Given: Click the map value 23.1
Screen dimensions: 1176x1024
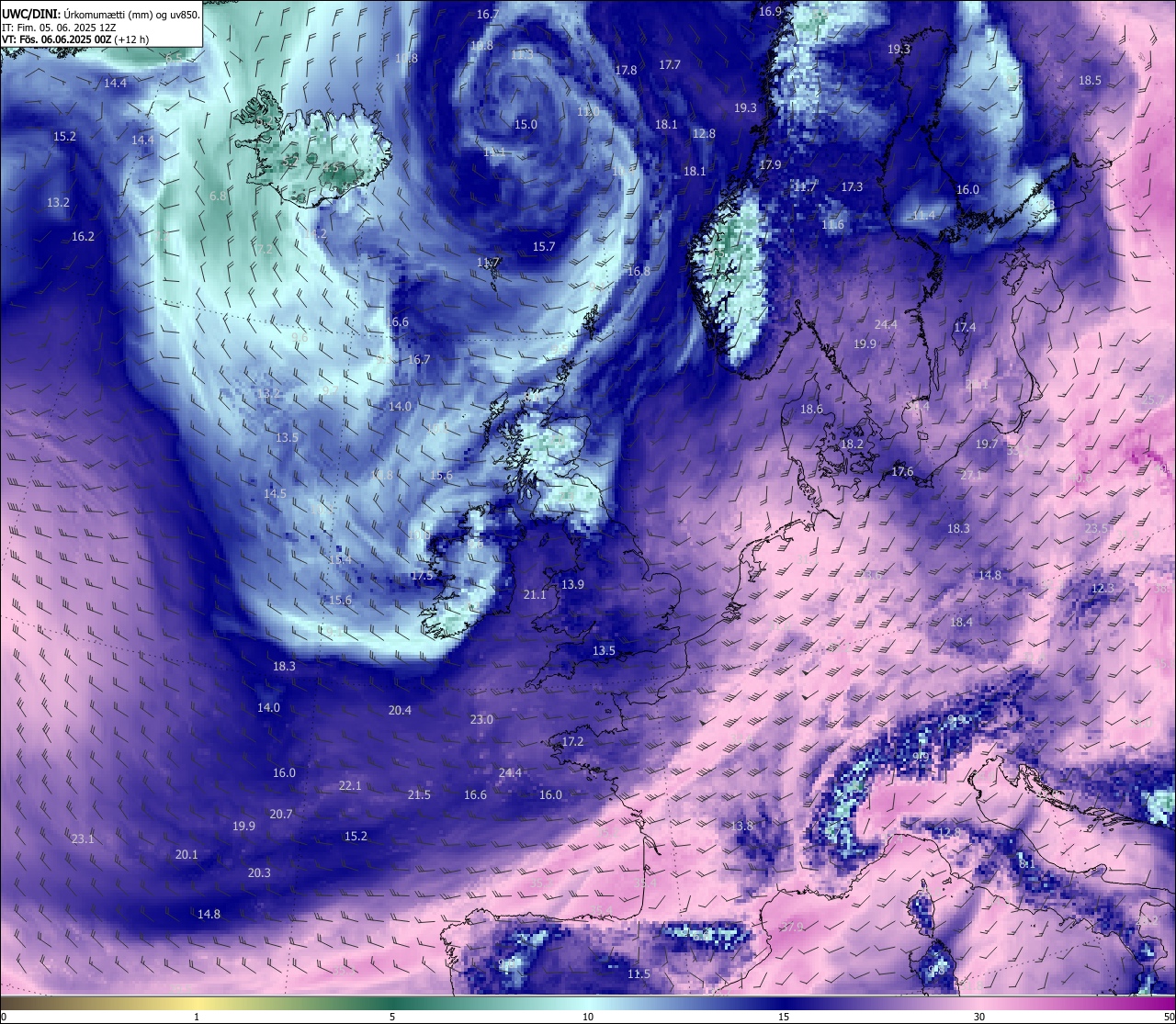Looking at the screenshot, I should [83, 839].
